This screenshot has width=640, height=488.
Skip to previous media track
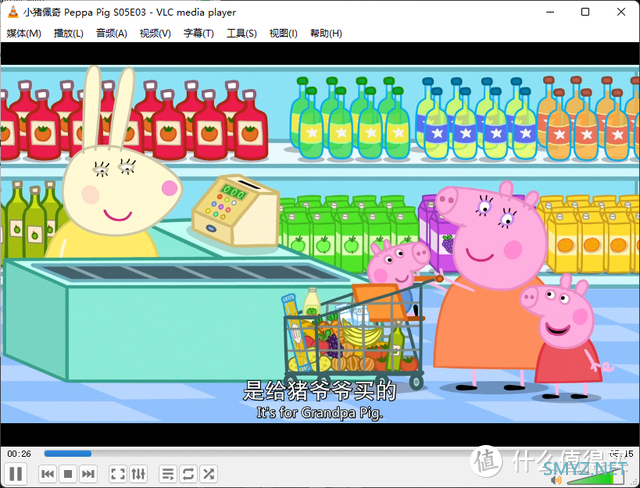(x=48, y=474)
